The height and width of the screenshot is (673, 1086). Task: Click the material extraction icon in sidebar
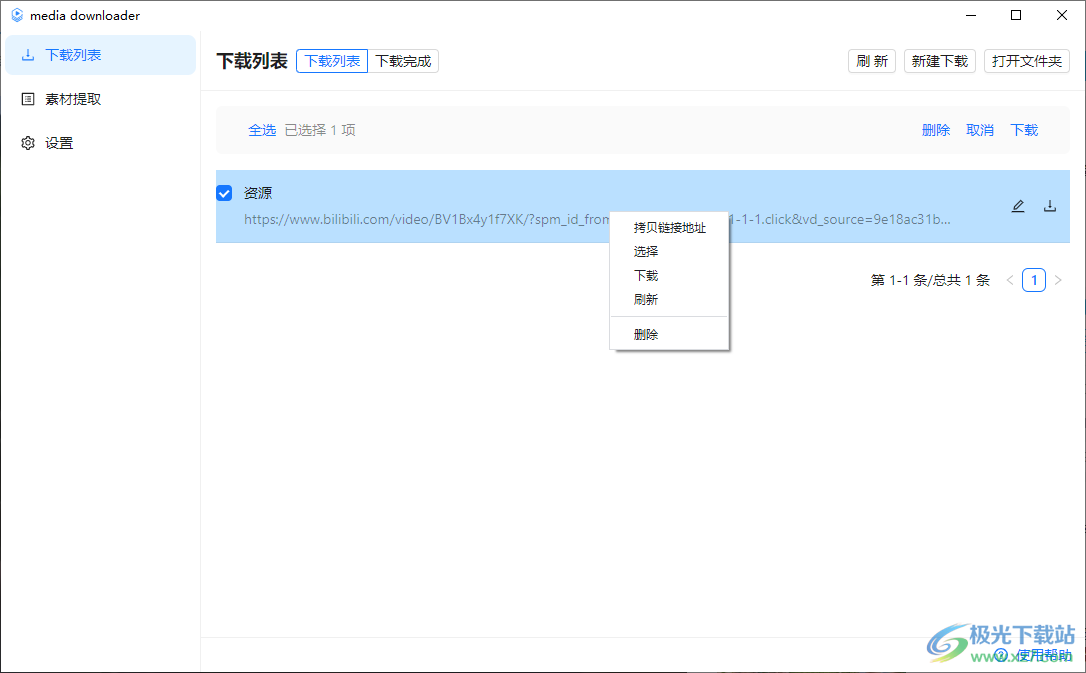(x=28, y=99)
